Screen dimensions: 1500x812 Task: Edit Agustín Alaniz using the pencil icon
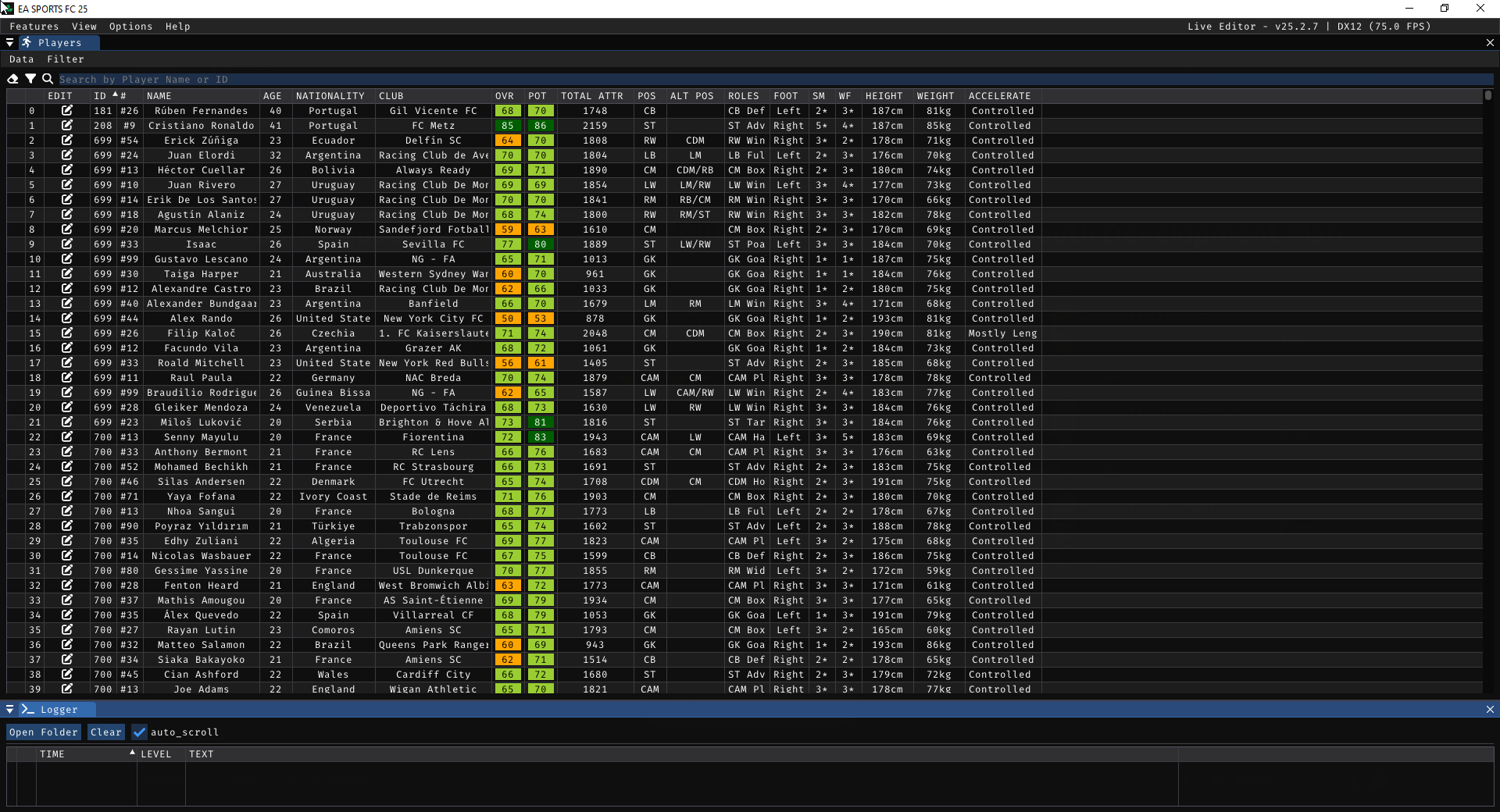tap(67, 215)
